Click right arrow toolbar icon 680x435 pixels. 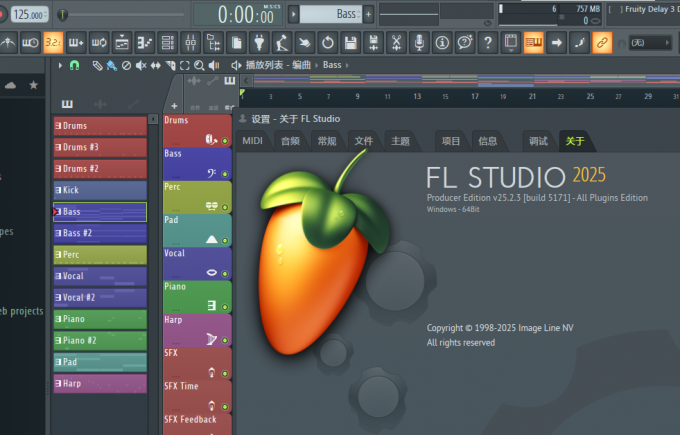pyautogui.click(x=556, y=43)
